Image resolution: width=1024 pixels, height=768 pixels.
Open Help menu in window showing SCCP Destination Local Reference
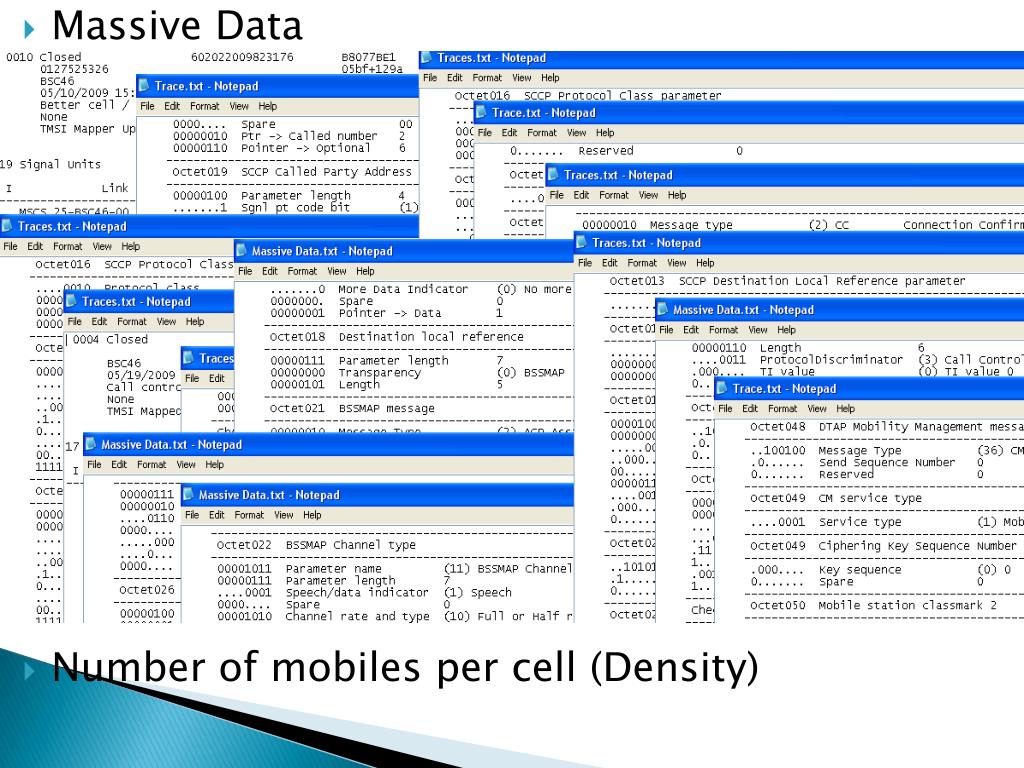[x=705, y=263]
